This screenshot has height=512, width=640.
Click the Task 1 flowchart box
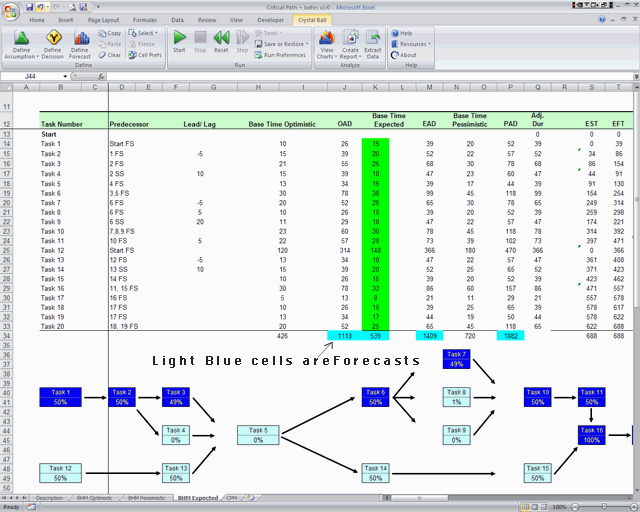60,397
